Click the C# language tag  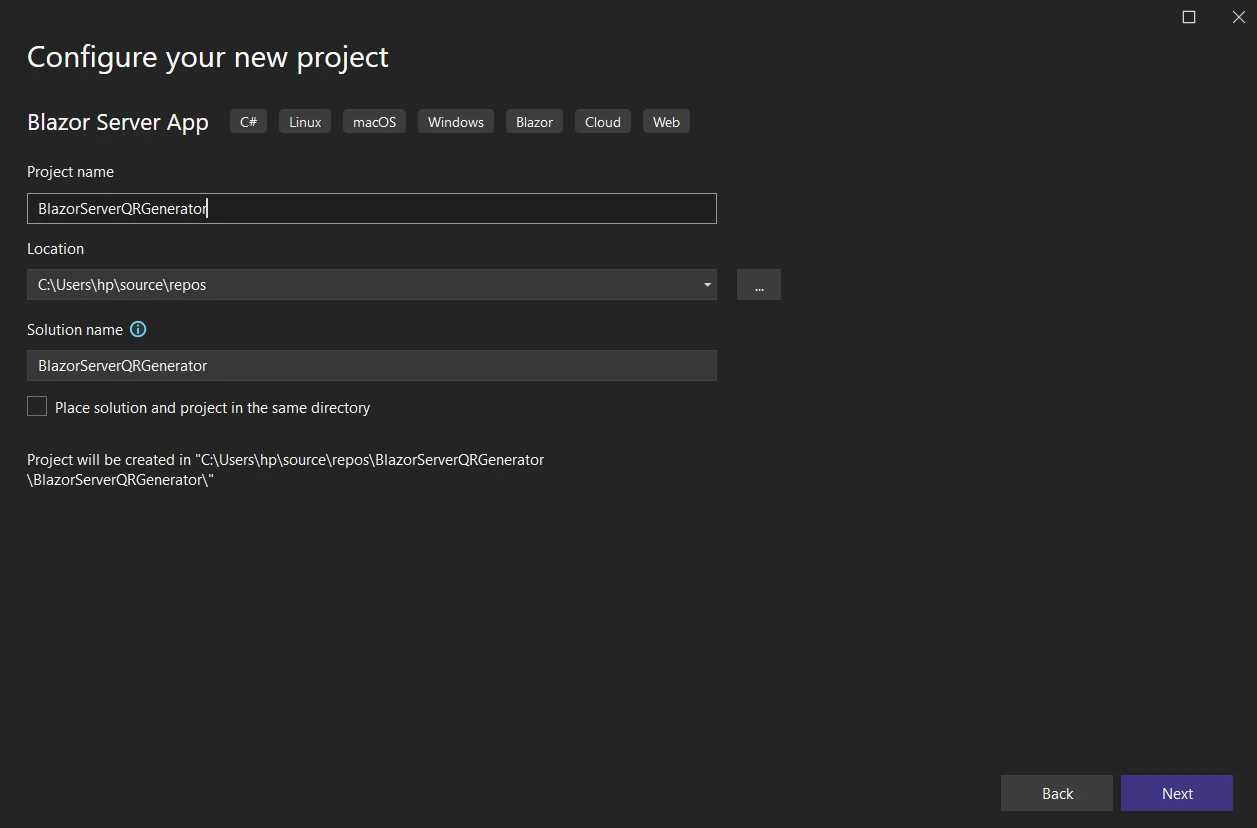[248, 122]
